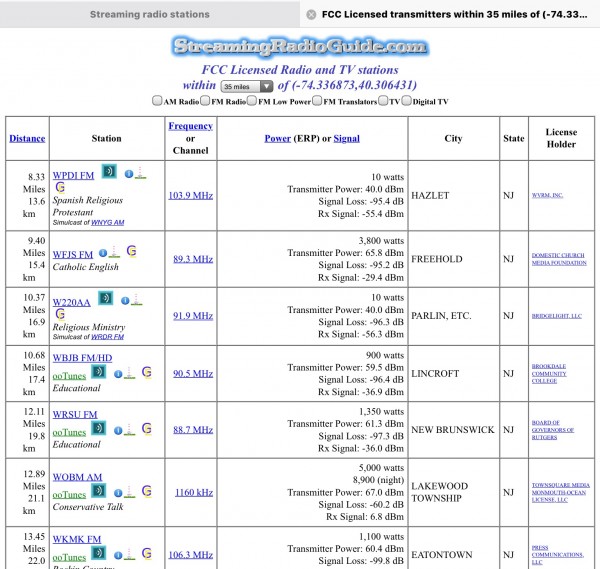This screenshot has height=569, width=600.
Task: Check the Digital TV filter checkbox
Action: click(x=406, y=101)
